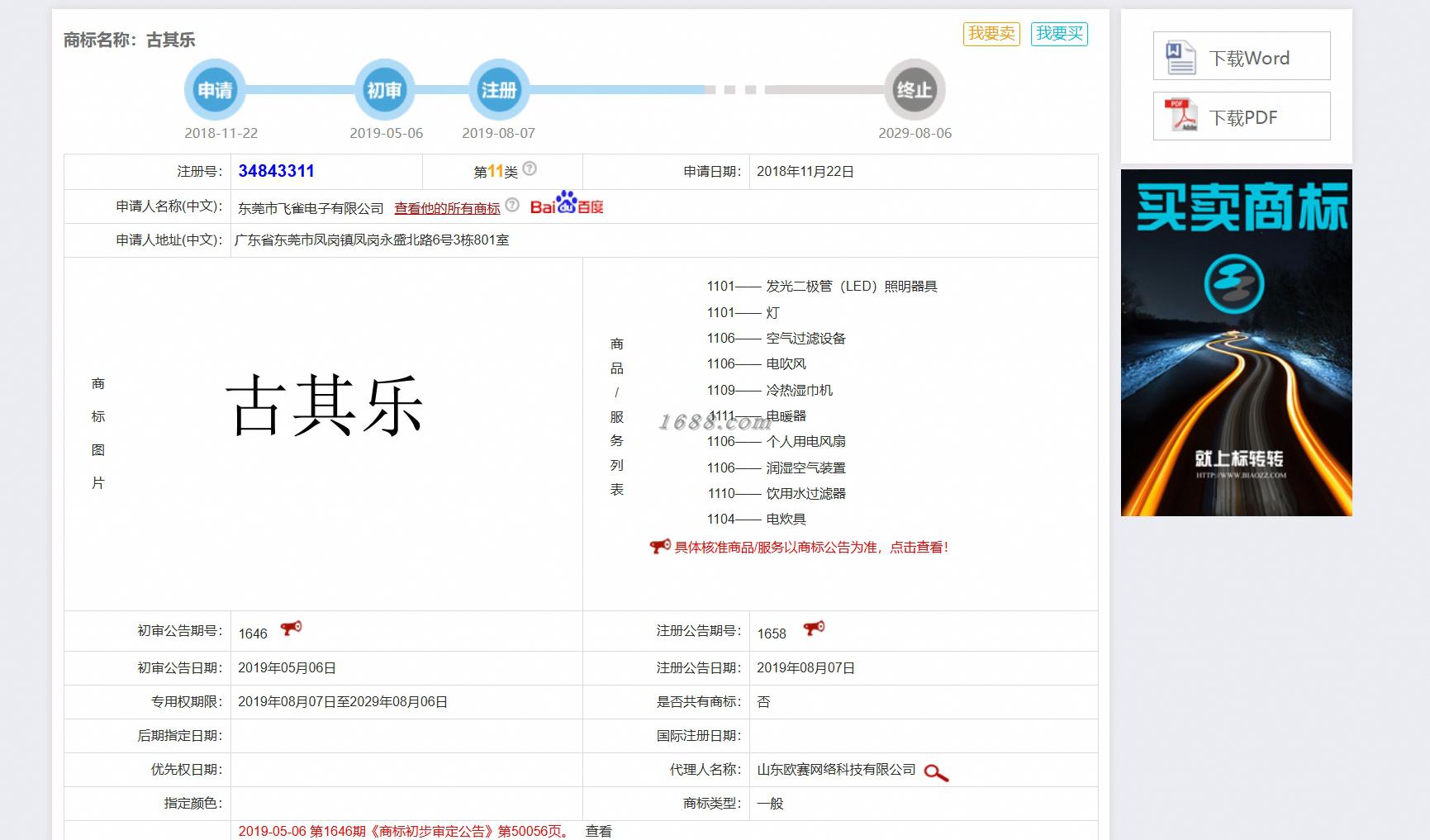Click the 我要买 buy button
1430x840 pixels.
coord(1059,34)
